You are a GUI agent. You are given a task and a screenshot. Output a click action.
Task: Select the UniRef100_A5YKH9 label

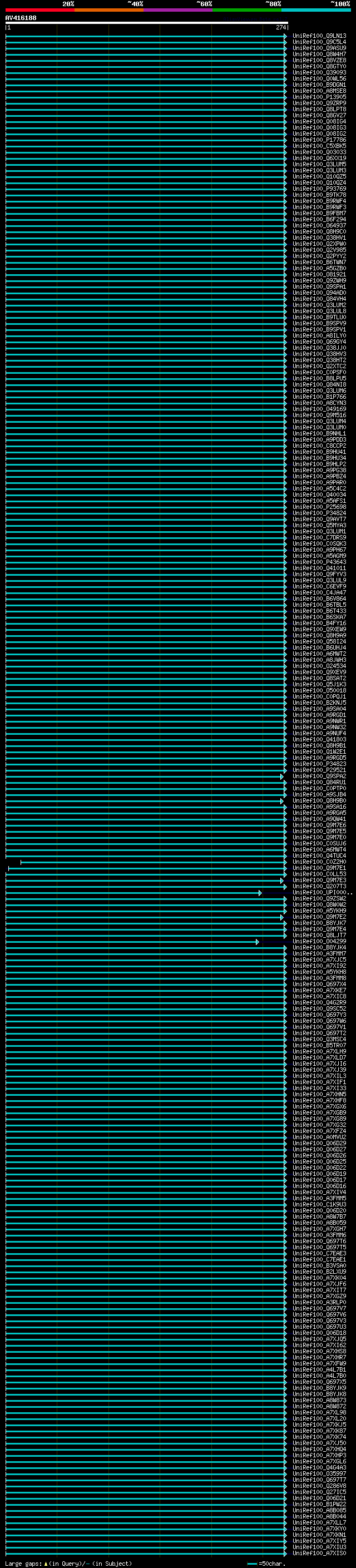click(319, 911)
